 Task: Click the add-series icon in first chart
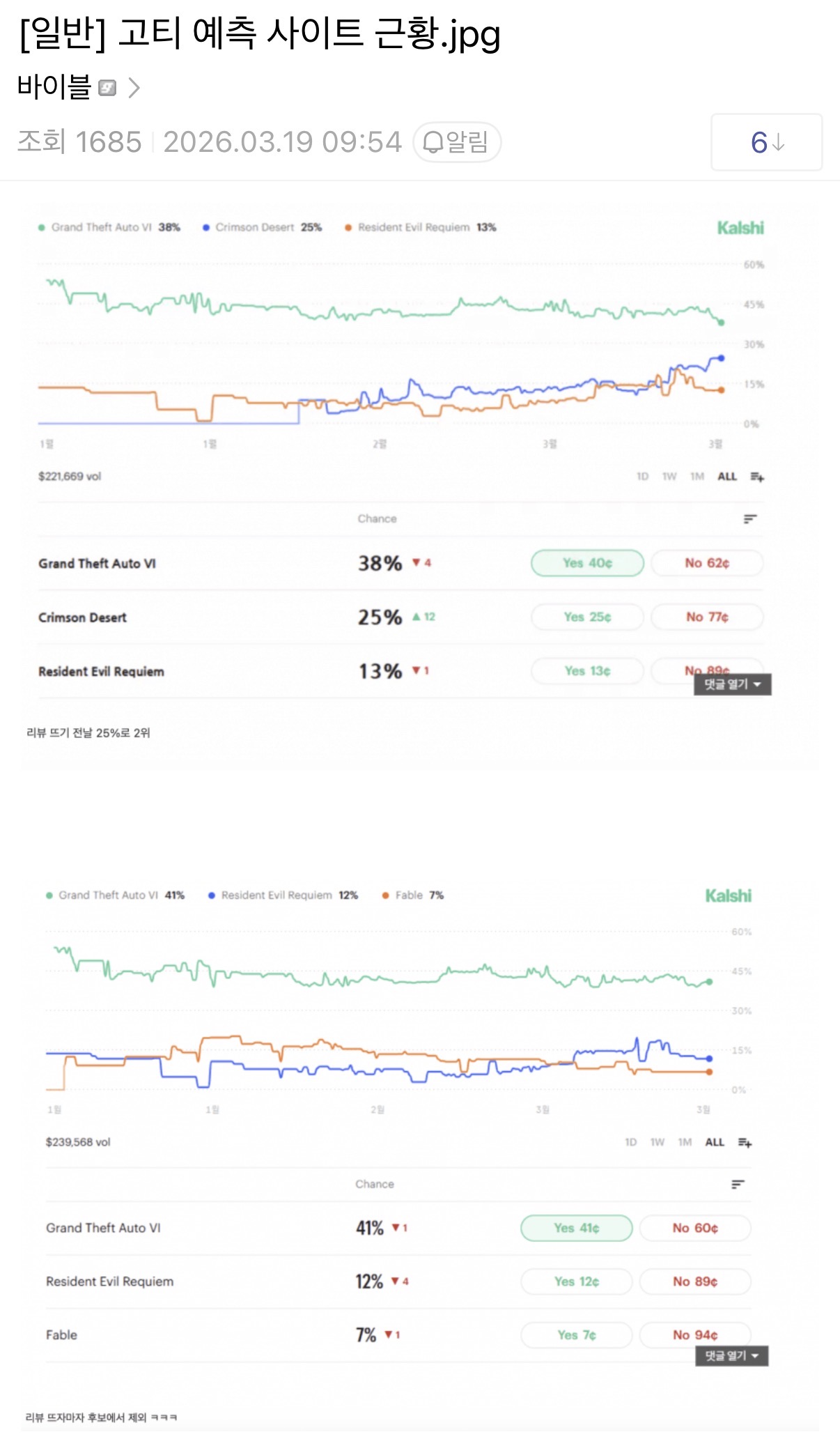[757, 477]
